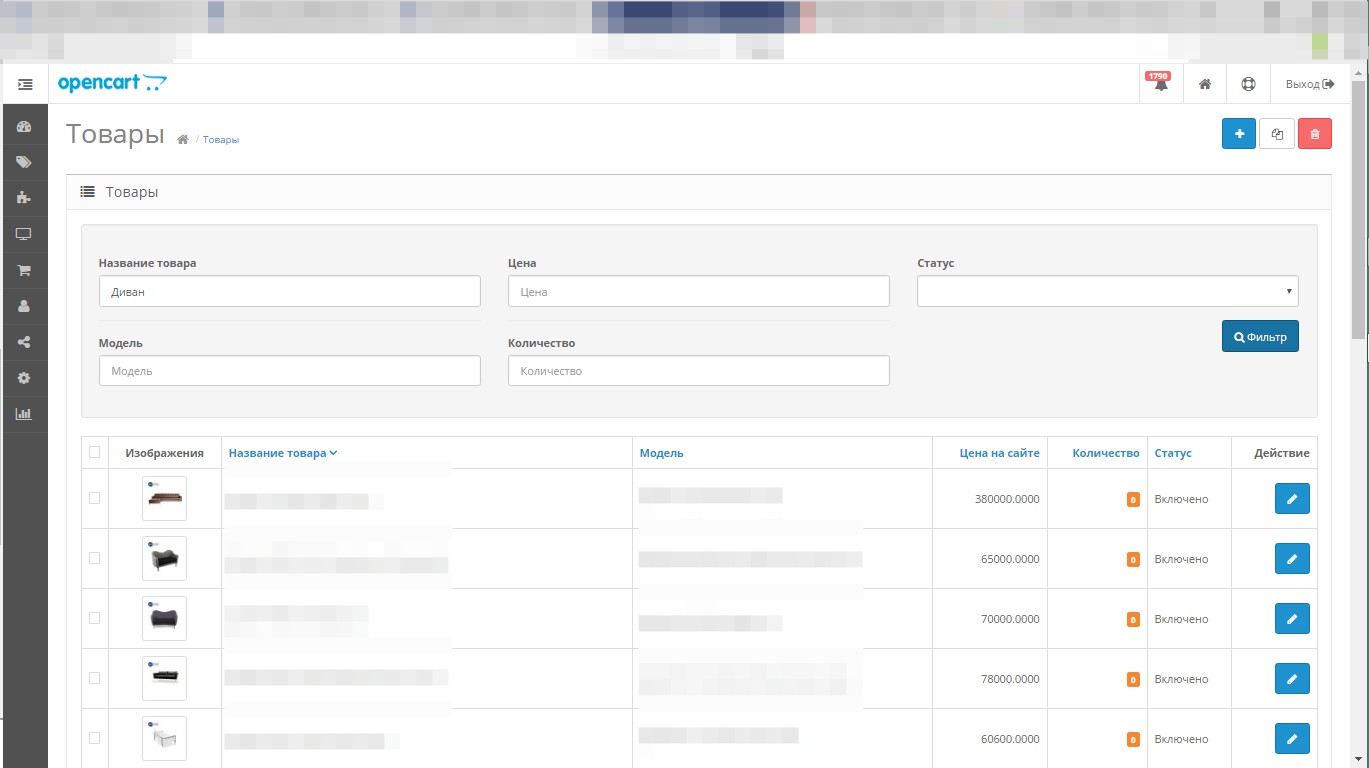Screen dimensions: 1369x768
Task: Open the Catalog tags icon in sidebar
Action: pos(24,162)
